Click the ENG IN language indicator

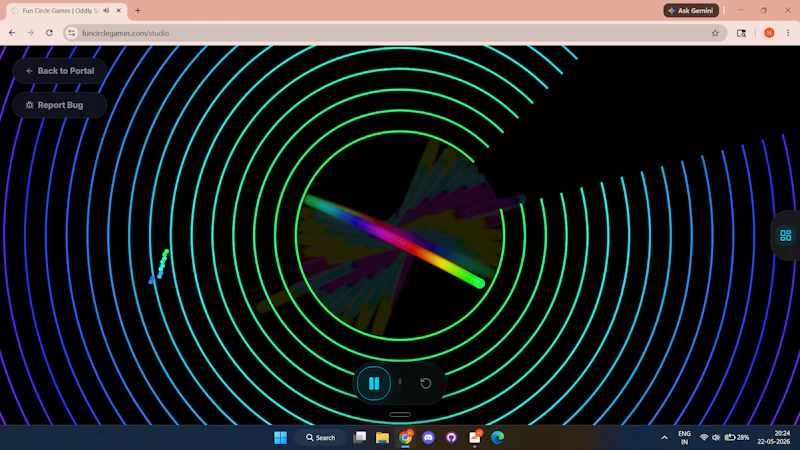click(x=684, y=438)
